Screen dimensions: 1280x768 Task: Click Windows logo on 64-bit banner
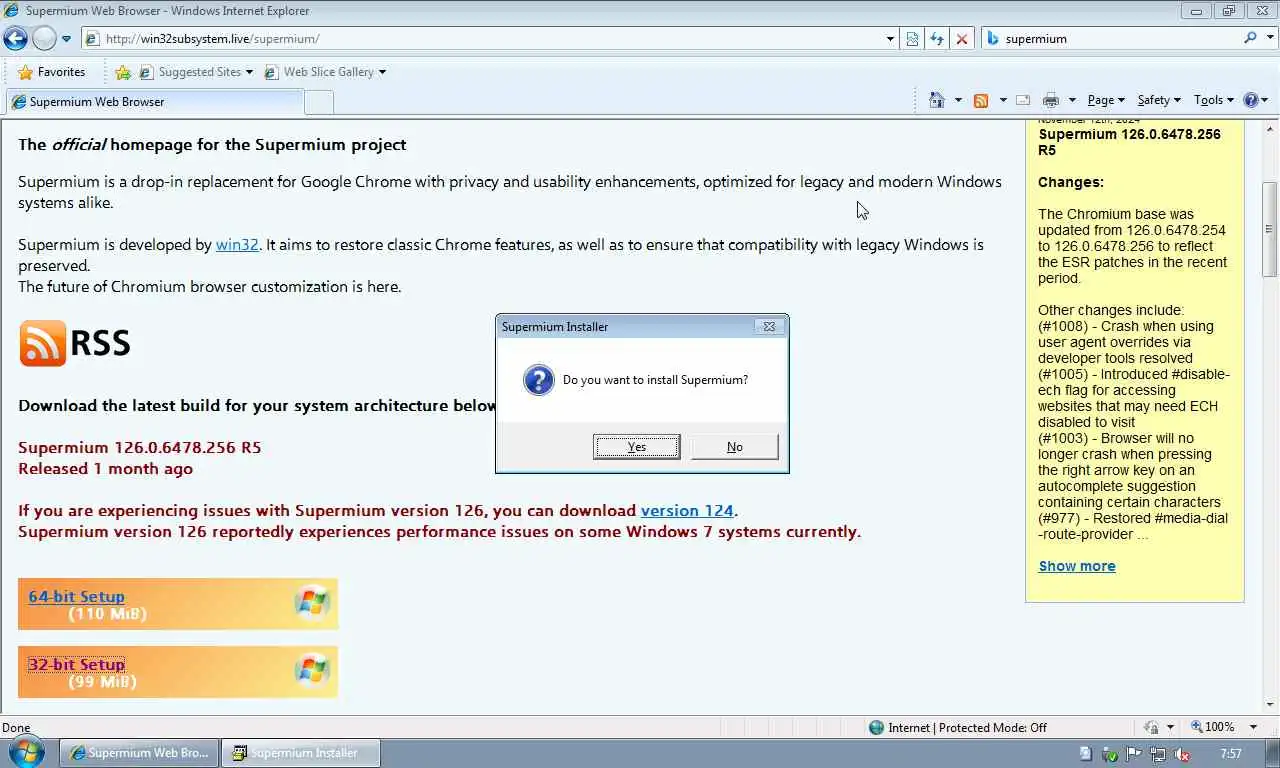[x=312, y=603]
